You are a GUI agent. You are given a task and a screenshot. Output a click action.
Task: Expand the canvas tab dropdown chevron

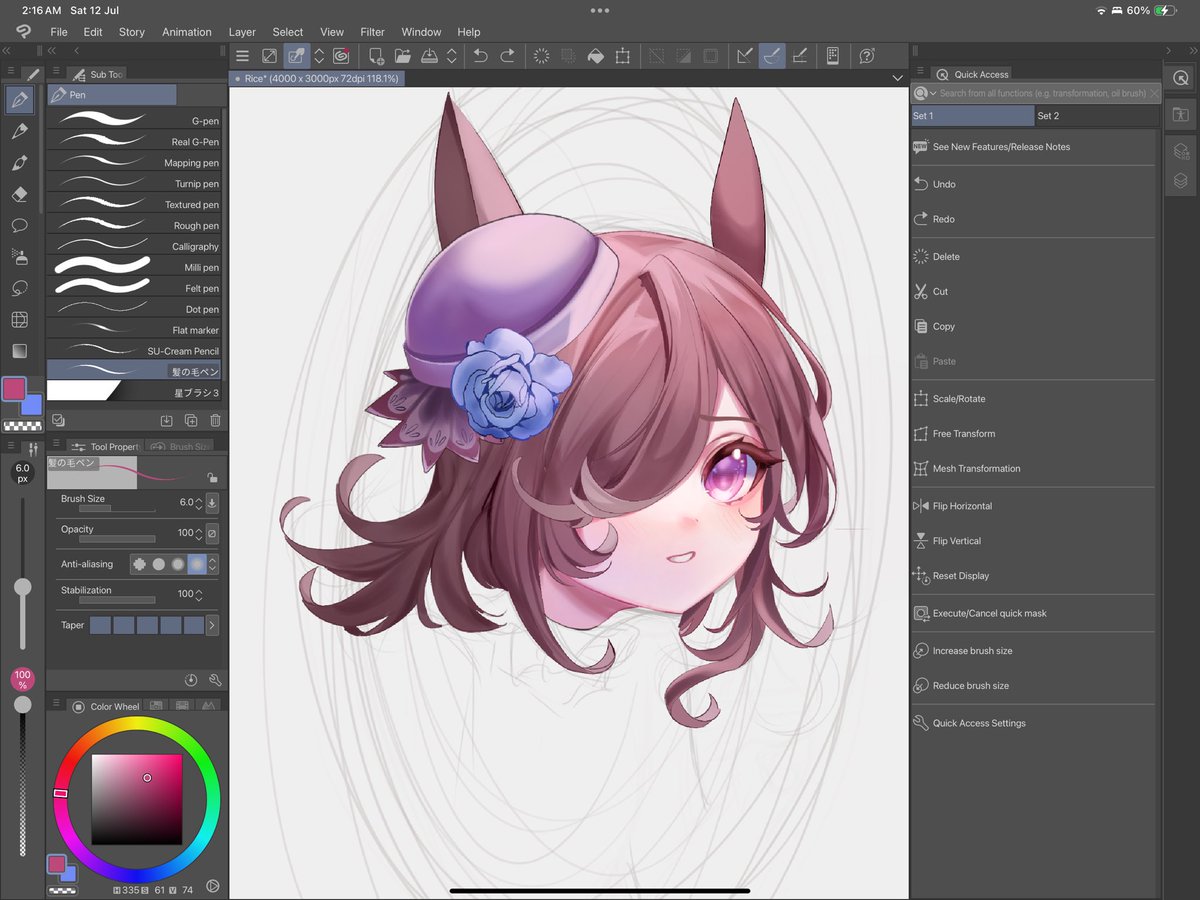point(897,78)
